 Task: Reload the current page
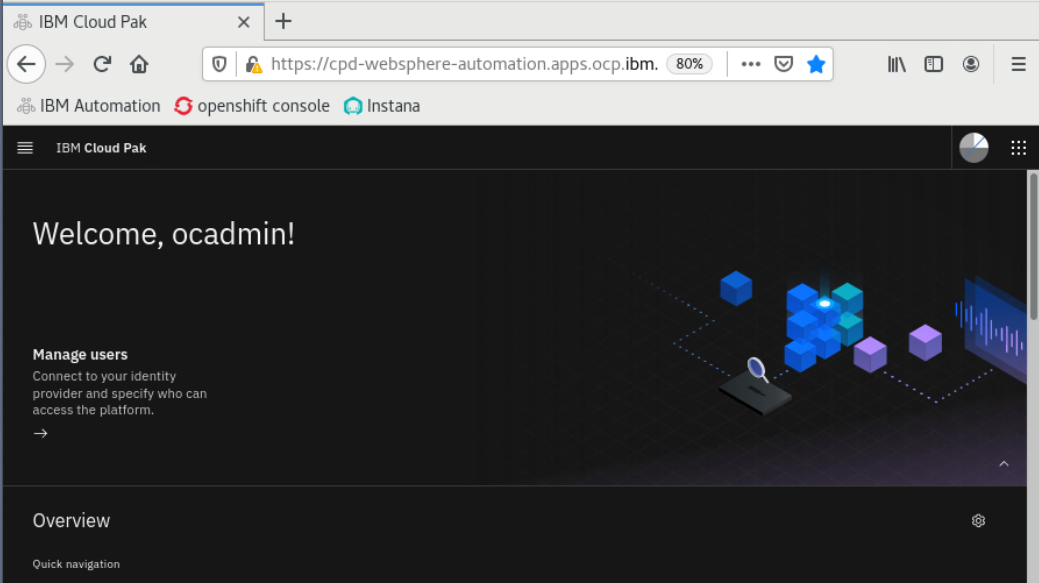pyautogui.click(x=101, y=63)
